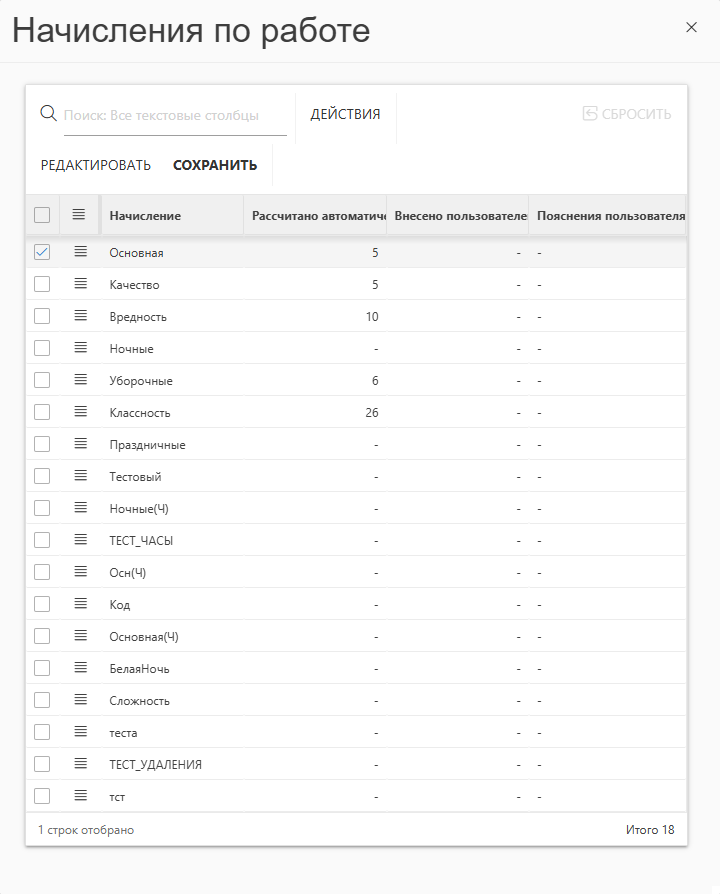Viewport: 720px width, 894px height.
Task: Open row menu icon for Основная
Action: coord(79,252)
